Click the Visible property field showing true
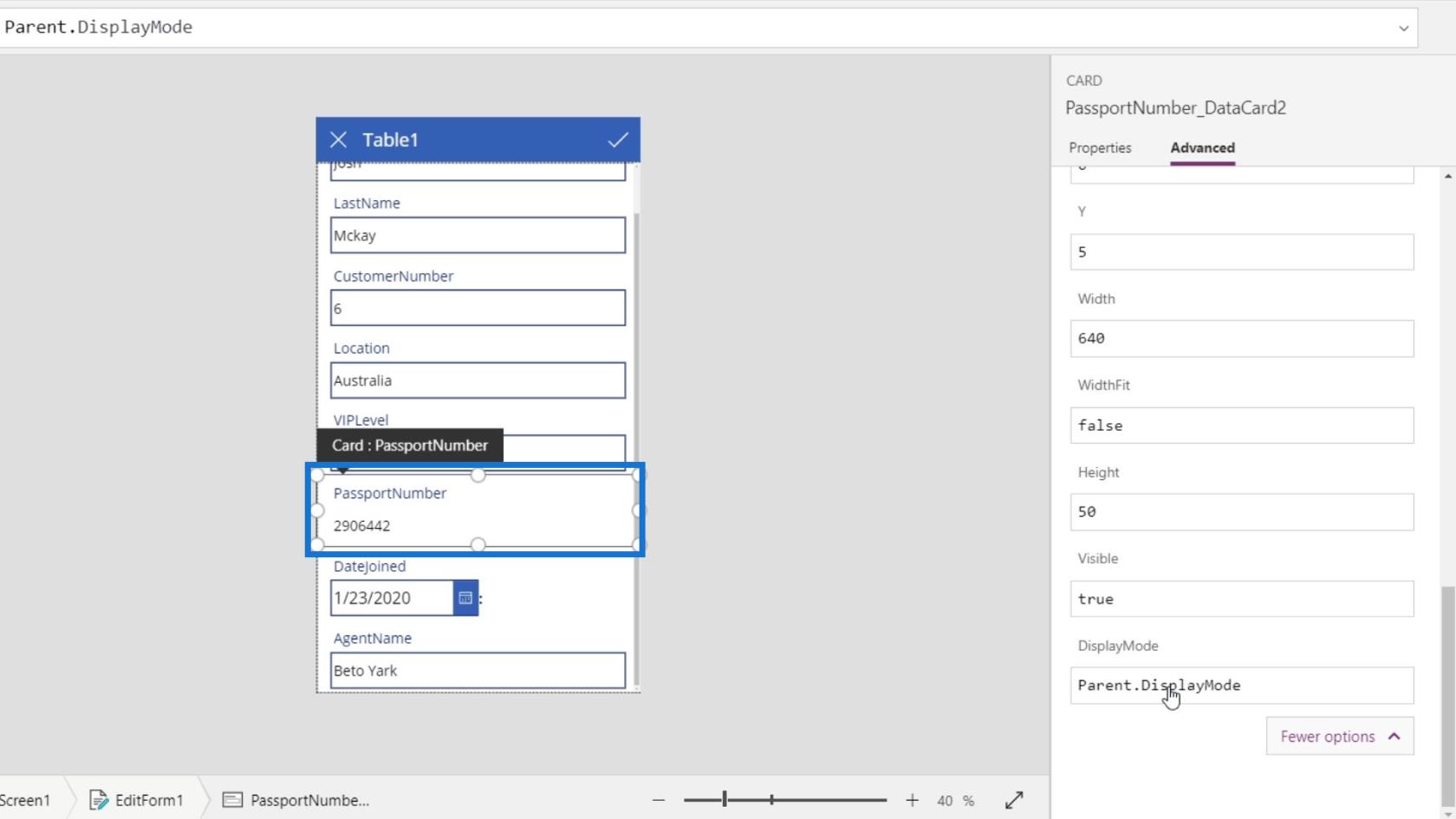 [x=1242, y=599]
